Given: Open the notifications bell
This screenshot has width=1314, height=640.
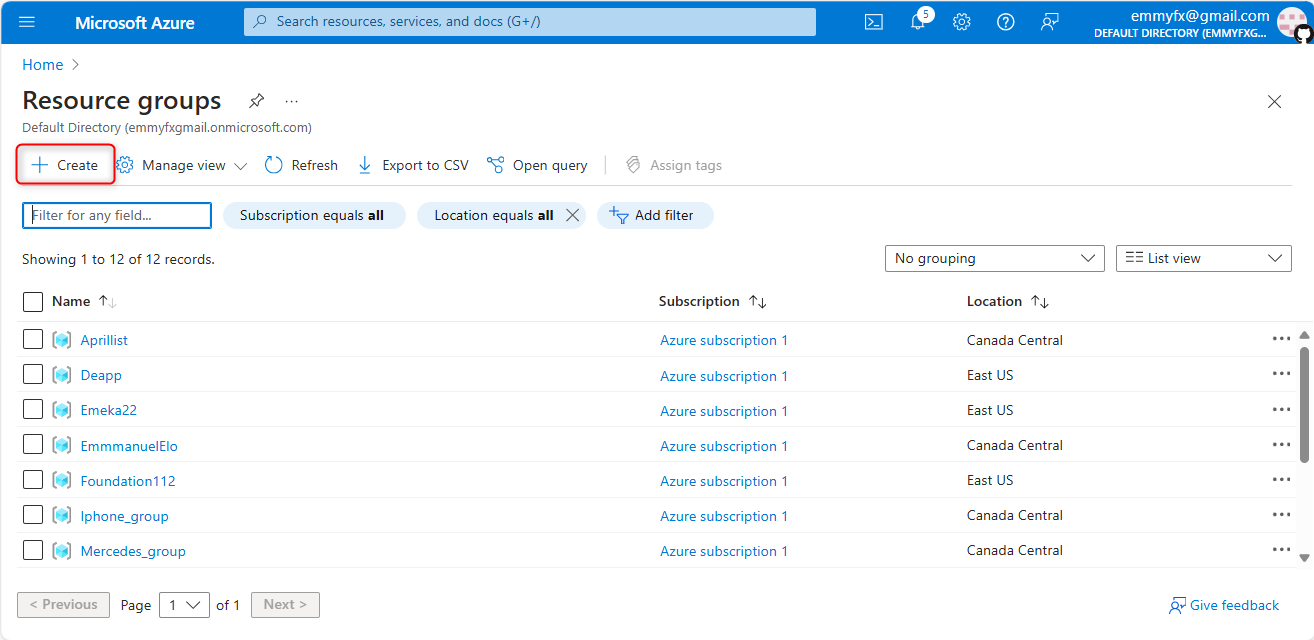Looking at the screenshot, I should coord(918,22).
